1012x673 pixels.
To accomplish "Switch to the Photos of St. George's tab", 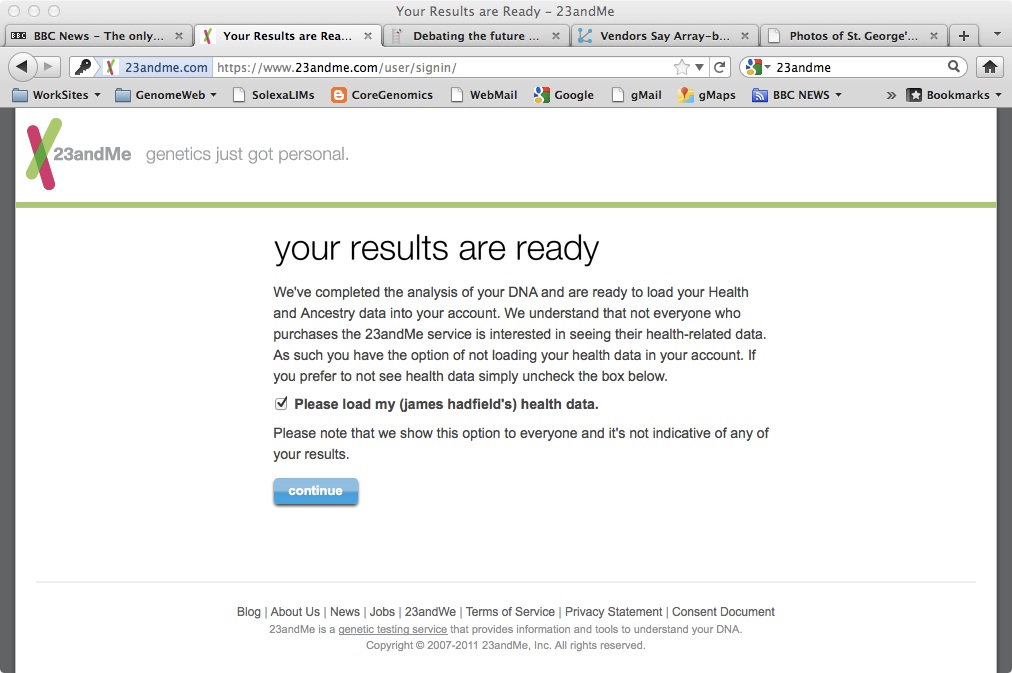I will coord(853,36).
